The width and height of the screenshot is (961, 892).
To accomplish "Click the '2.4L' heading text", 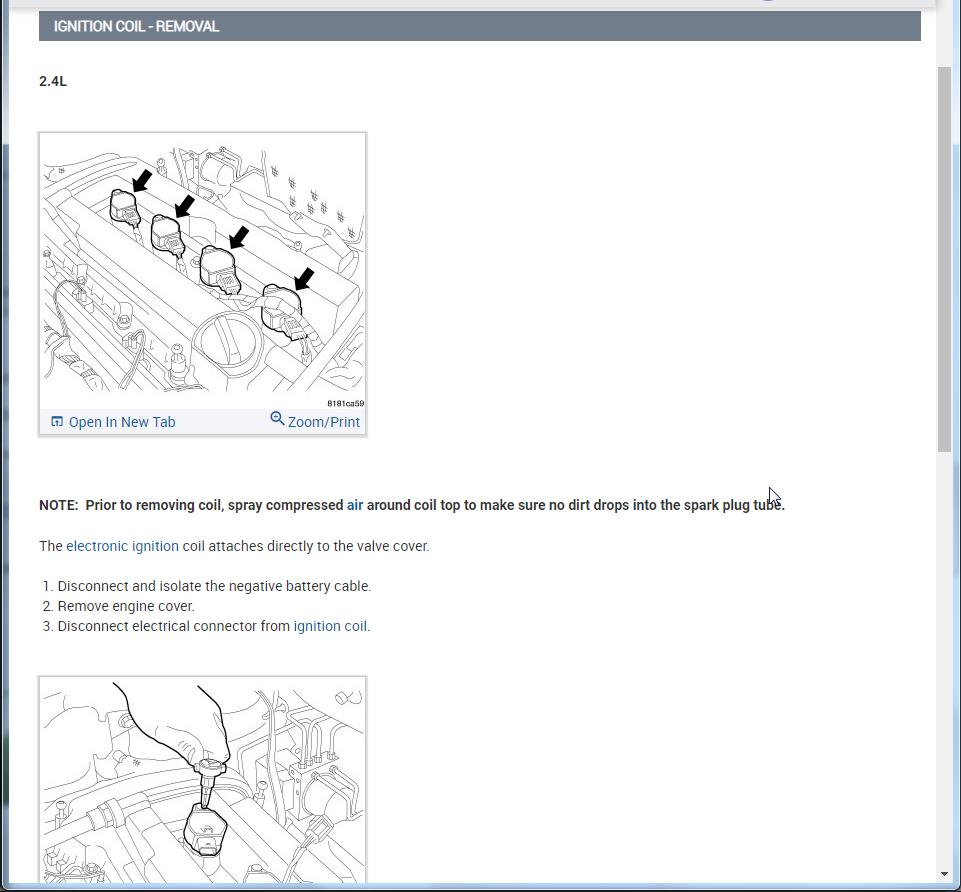I will 53,82.
